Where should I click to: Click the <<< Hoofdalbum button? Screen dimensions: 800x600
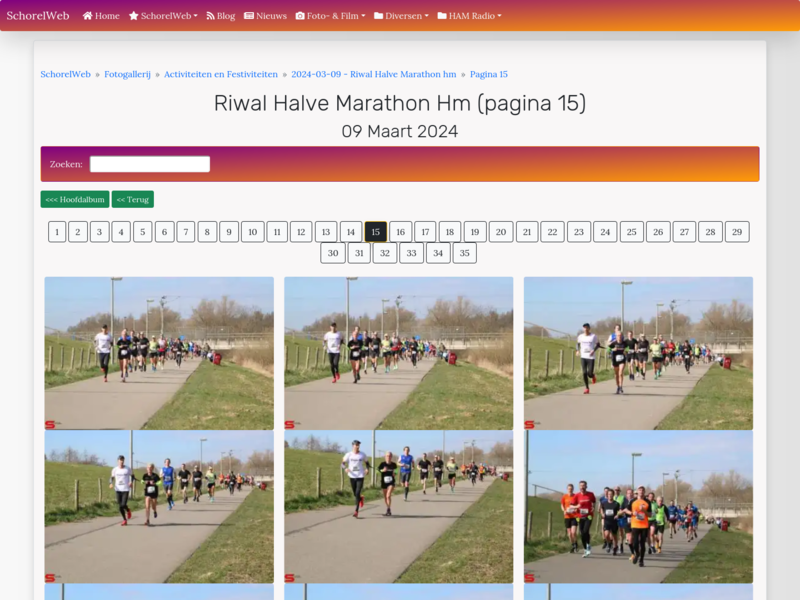click(75, 199)
